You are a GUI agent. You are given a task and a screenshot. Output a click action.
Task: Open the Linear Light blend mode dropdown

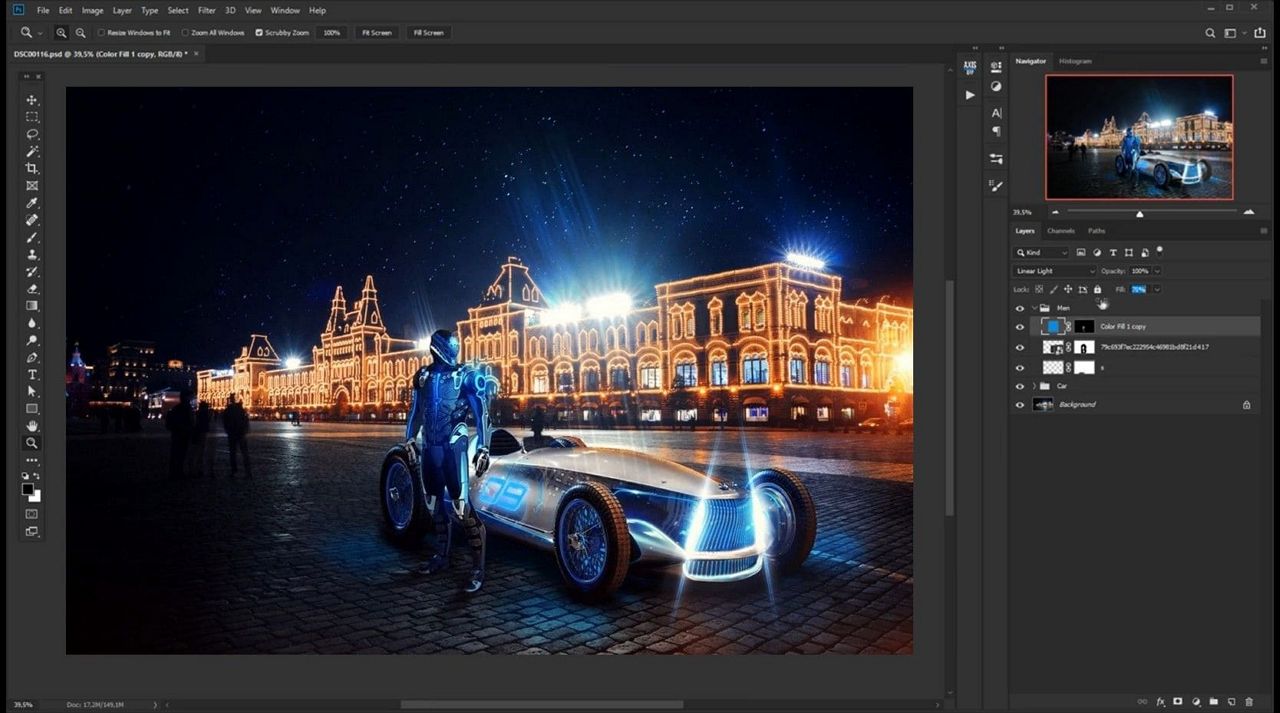[1052, 270]
